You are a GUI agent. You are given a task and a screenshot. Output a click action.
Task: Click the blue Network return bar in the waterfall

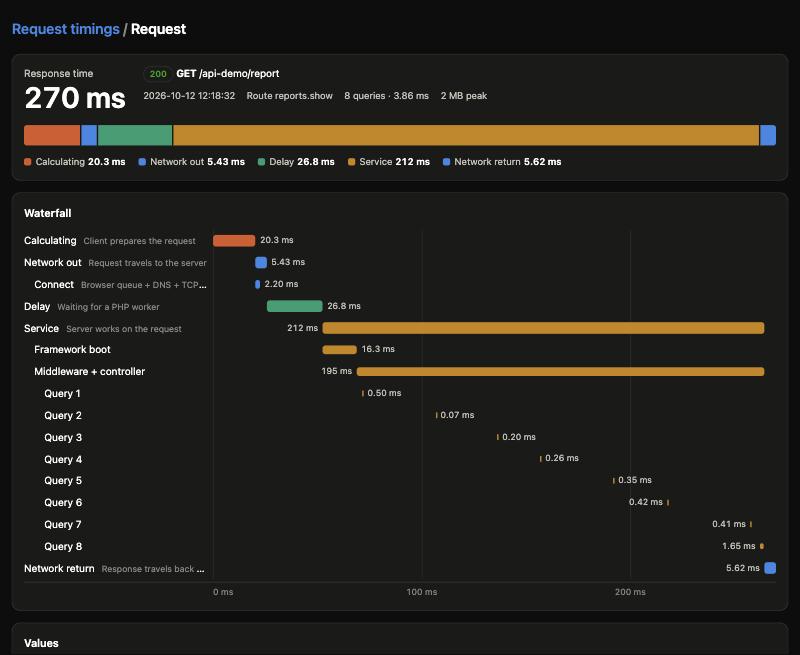click(x=770, y=568)
